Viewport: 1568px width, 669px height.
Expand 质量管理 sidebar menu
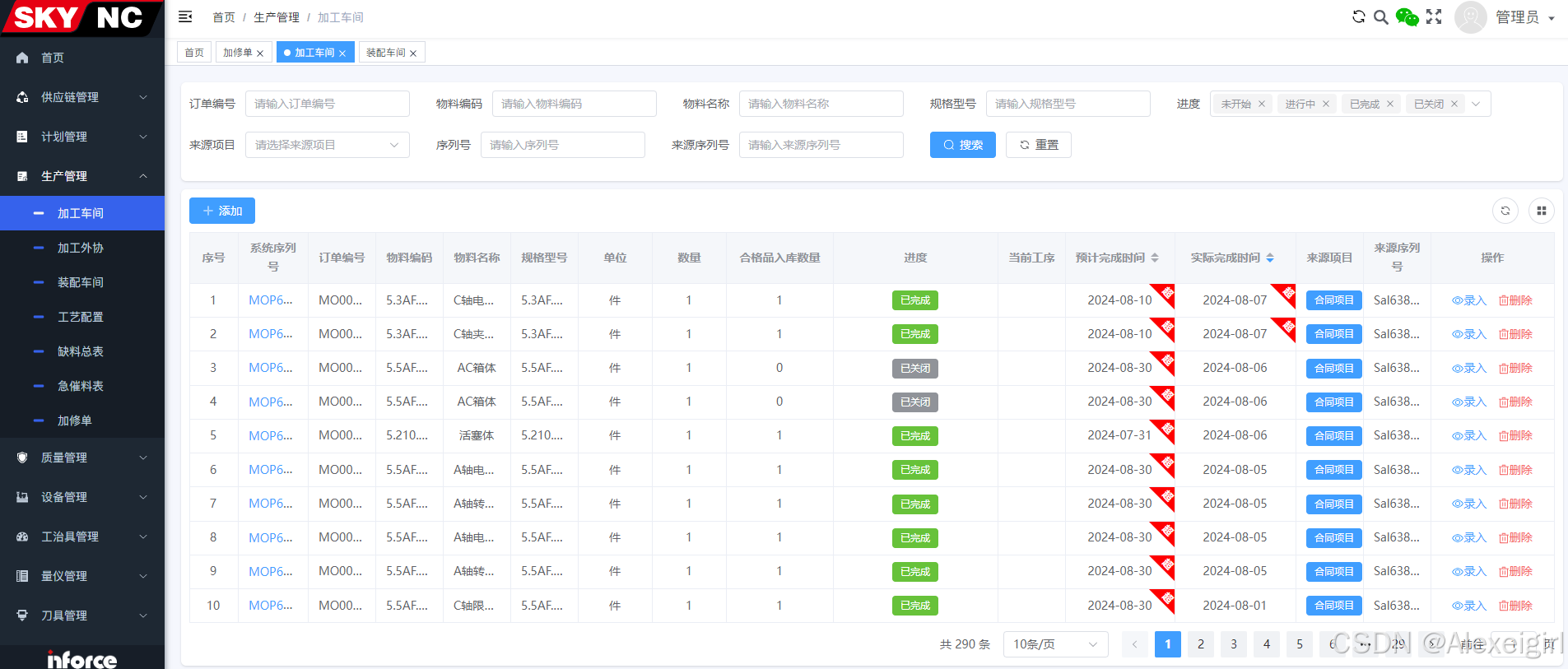pos(82,458)
